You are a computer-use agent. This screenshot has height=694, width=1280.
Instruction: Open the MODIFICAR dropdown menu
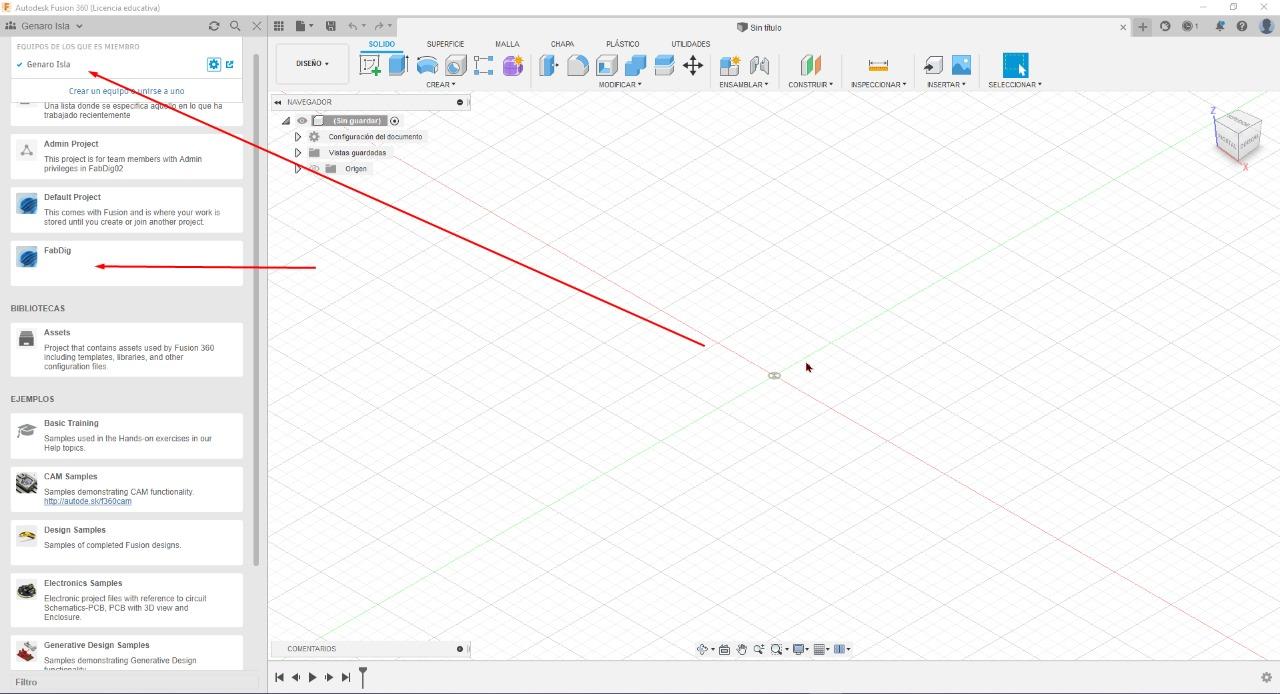(x=620, y=85)
